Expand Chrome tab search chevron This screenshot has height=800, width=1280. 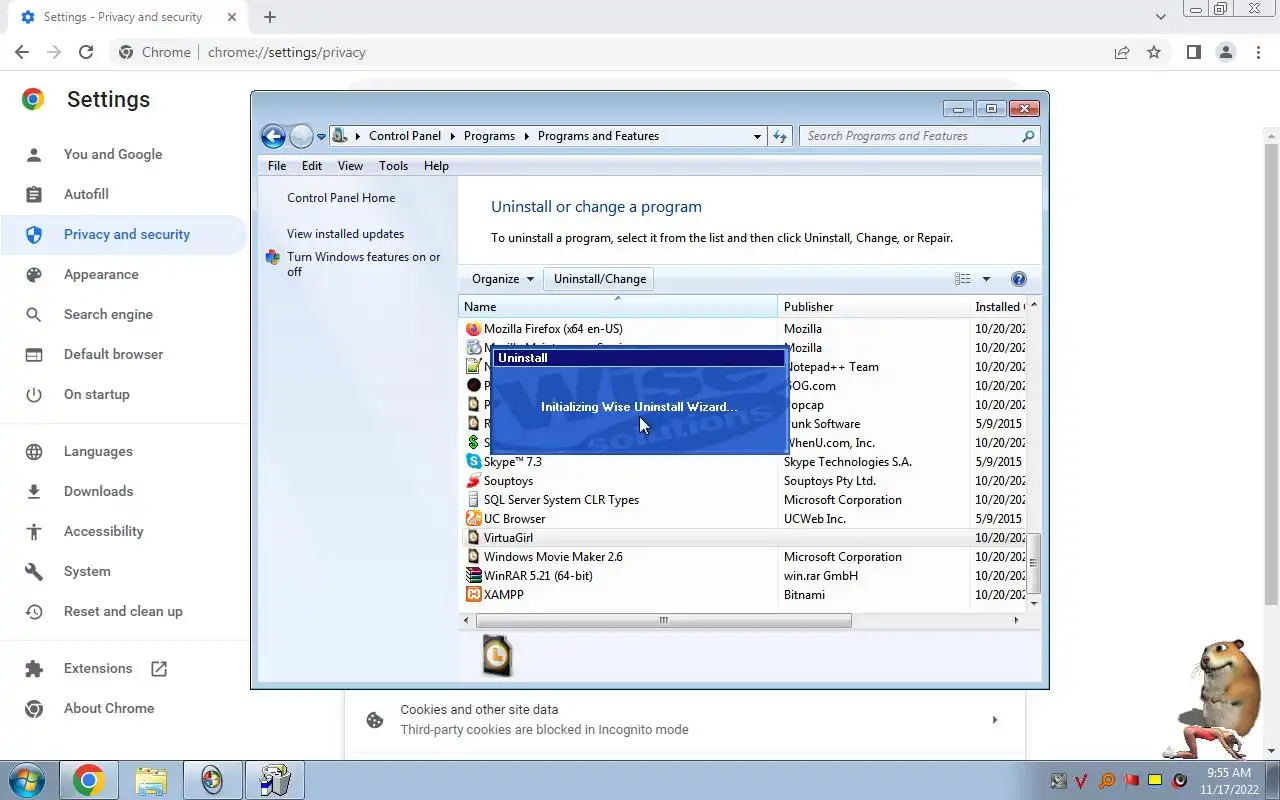point(1160,17)
